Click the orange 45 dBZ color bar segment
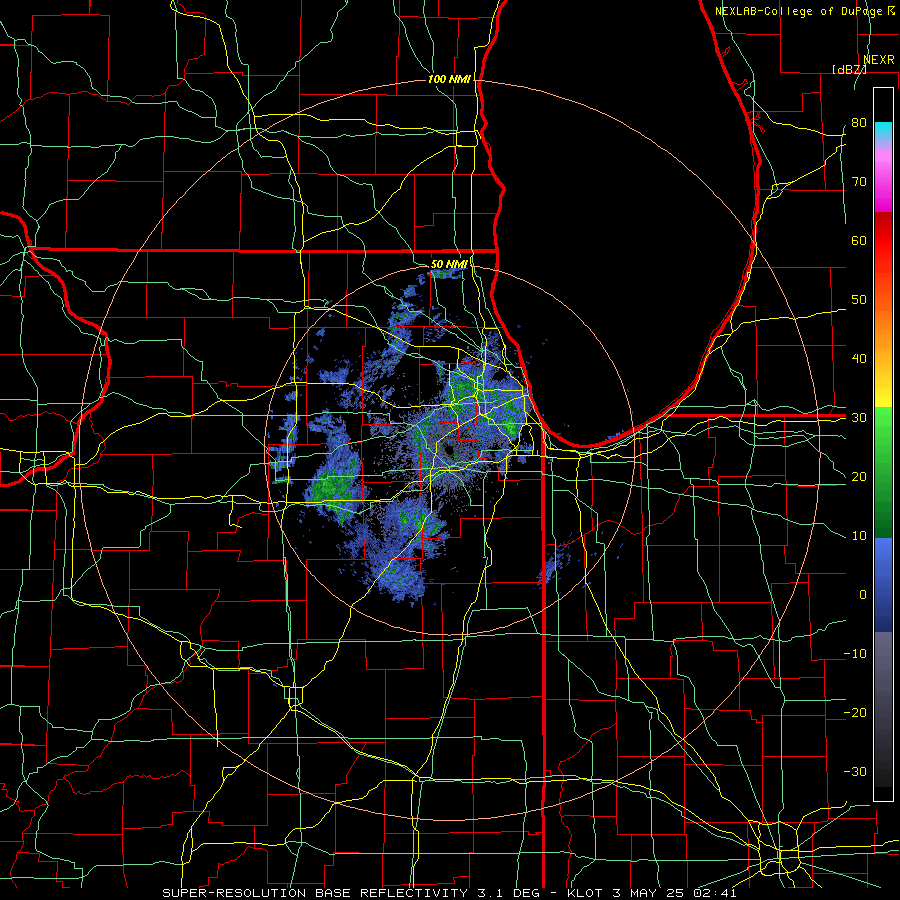Screen dimensions: 900x900 (x=883, y=330)
